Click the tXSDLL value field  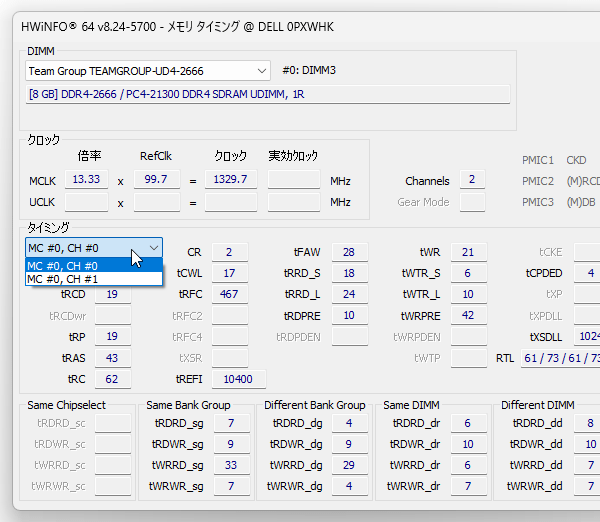pyautogui.click(x=587, y=336)
